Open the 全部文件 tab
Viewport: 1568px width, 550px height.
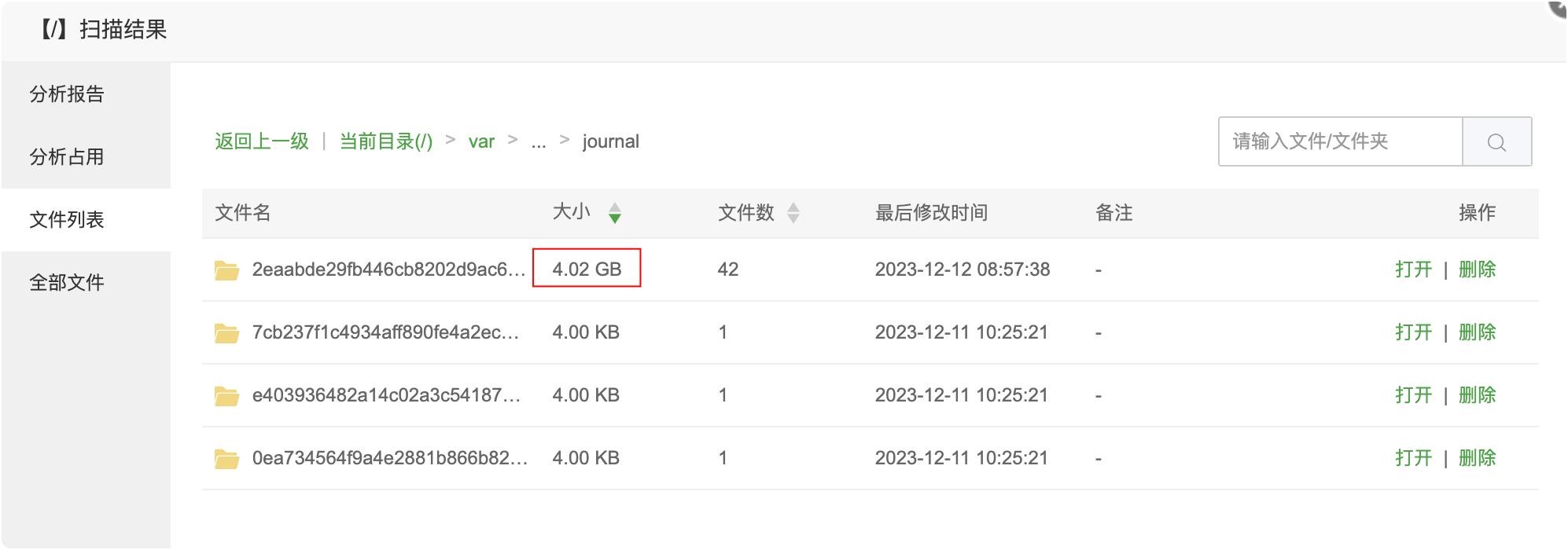pos(67,283)
